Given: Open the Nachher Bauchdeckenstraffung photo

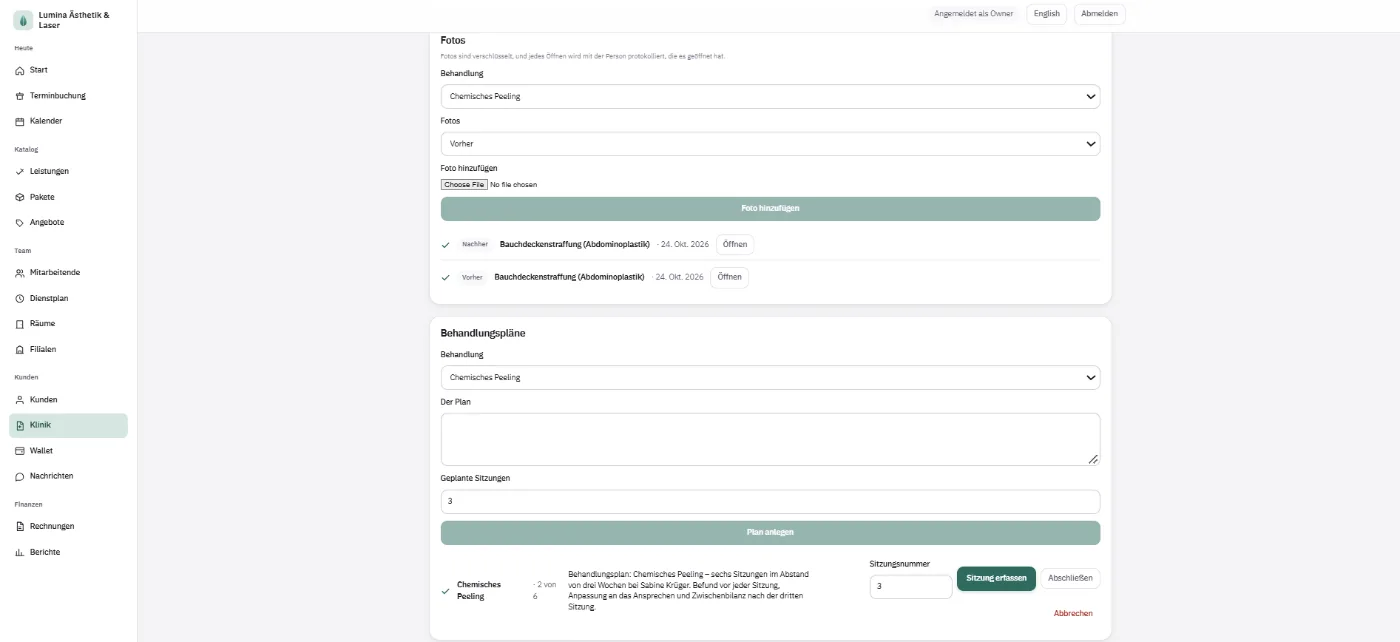Looking at the screenshot, I should pos(734,244).
